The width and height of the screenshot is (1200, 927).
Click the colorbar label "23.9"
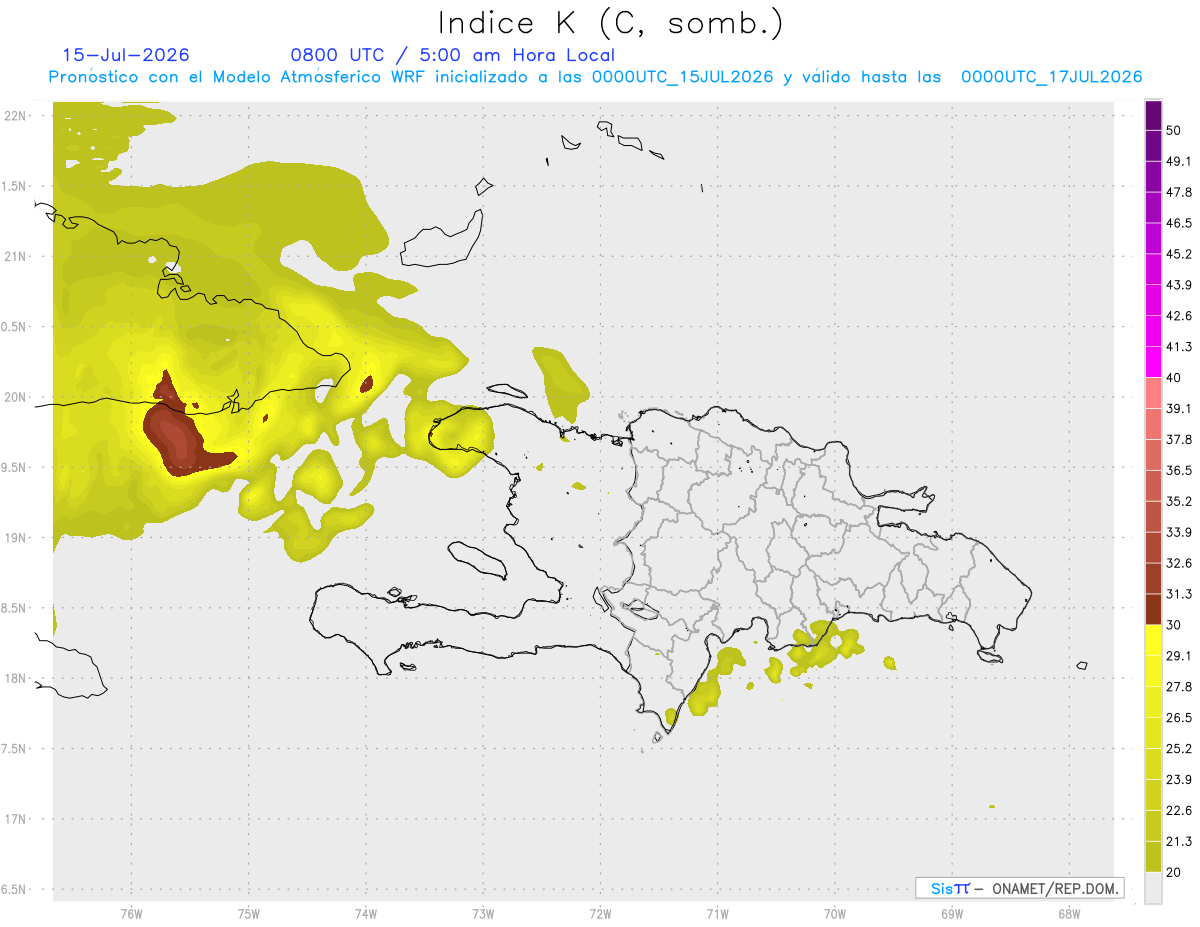pyautogui.click(x=1180, y=779)
